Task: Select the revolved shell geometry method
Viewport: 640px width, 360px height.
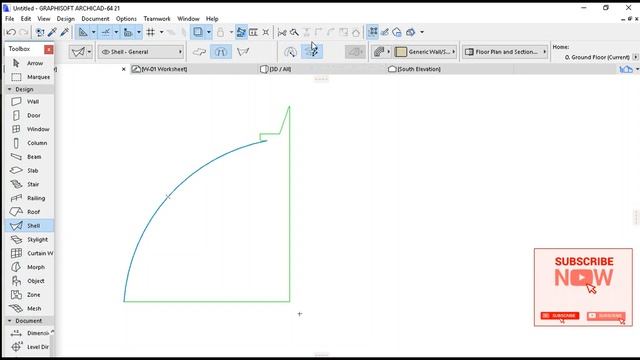Action: pos(221,52)
